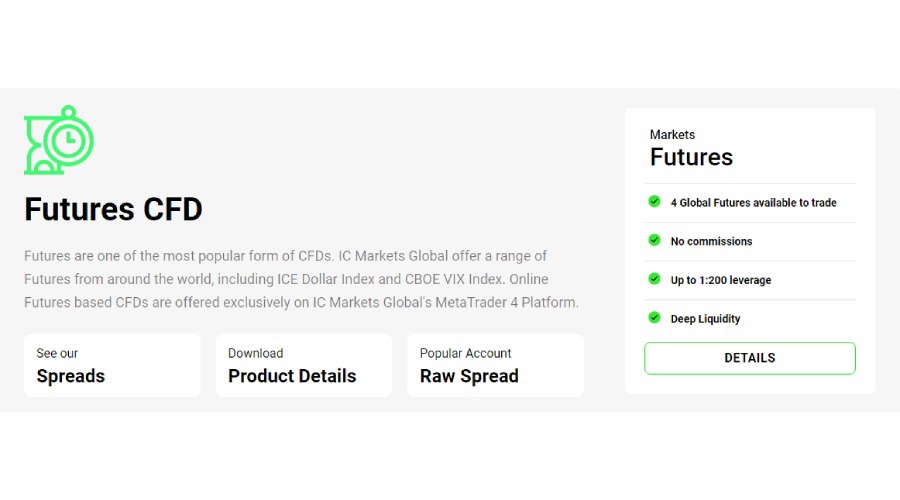Click check icon beside 4 Global Futures
The height and width of the screenshot is (500, 900).
(654, 202)
